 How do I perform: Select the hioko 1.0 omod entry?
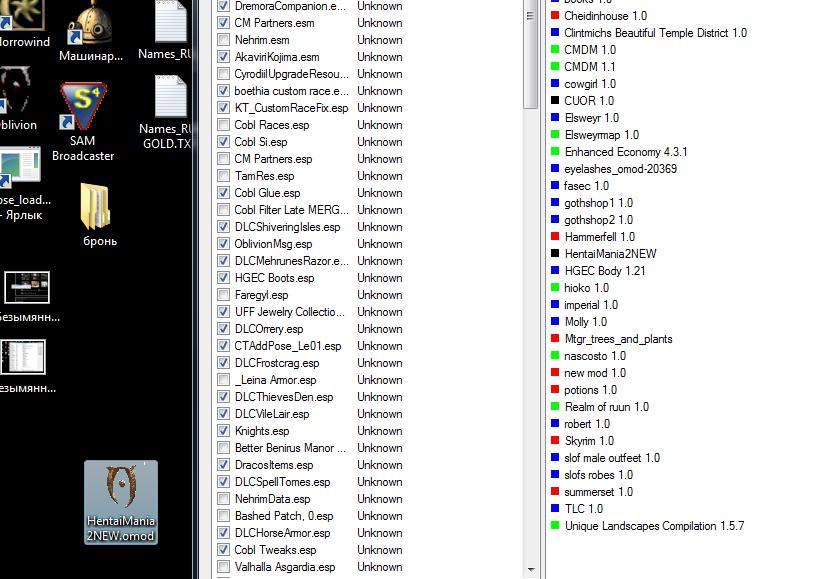[586, 288]
